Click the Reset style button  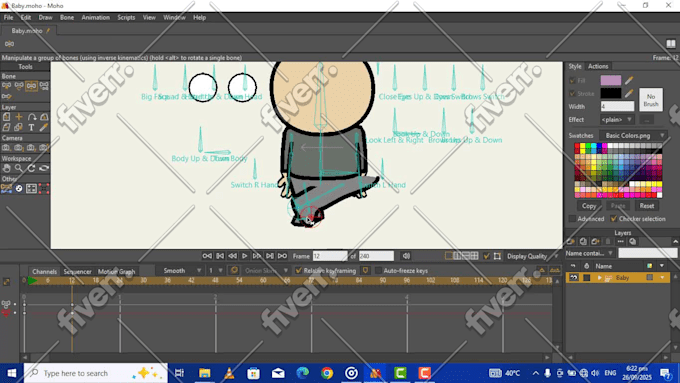point(647,206)
